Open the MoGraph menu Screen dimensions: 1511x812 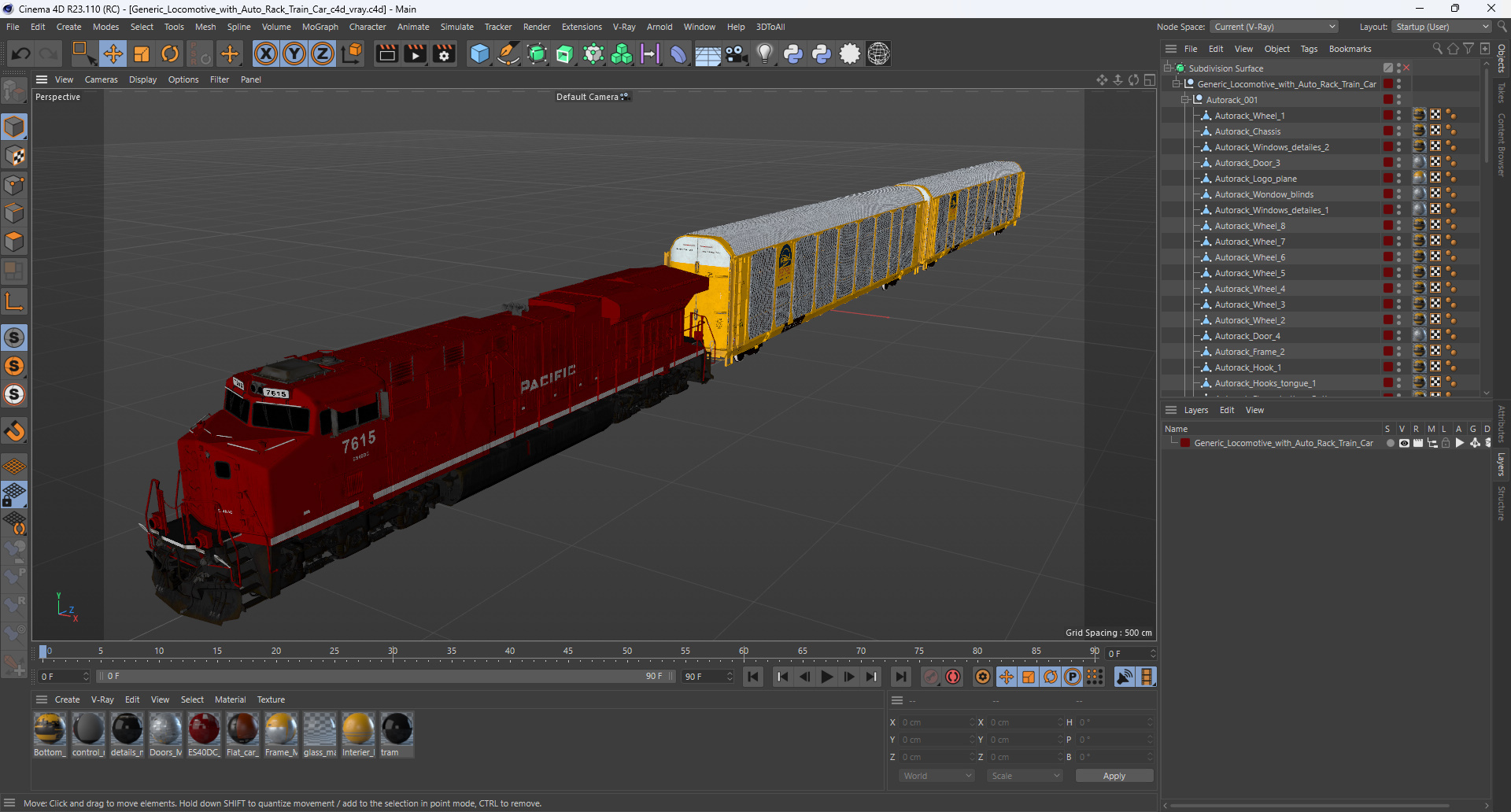(x=320, y=27)
